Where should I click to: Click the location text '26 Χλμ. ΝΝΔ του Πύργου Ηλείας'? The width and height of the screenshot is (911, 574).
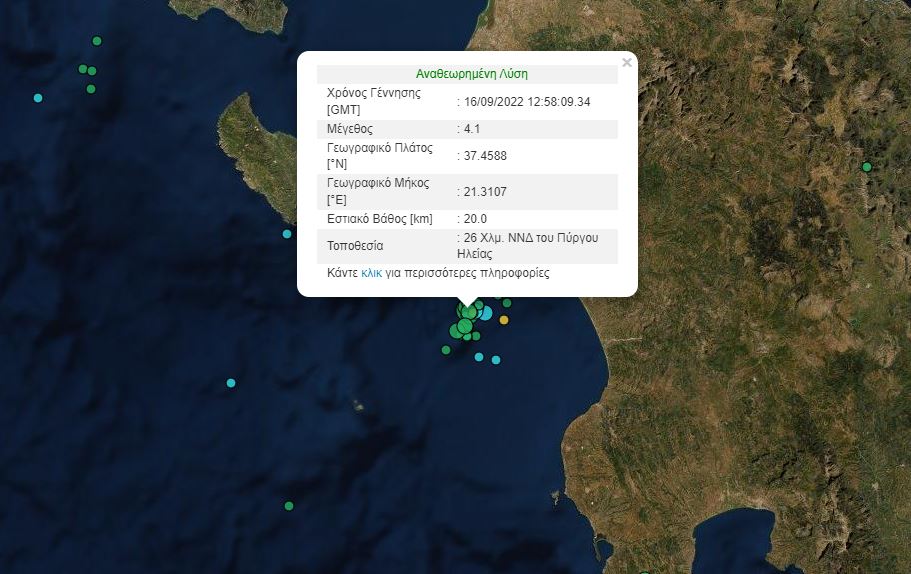[x=528, y=246]
